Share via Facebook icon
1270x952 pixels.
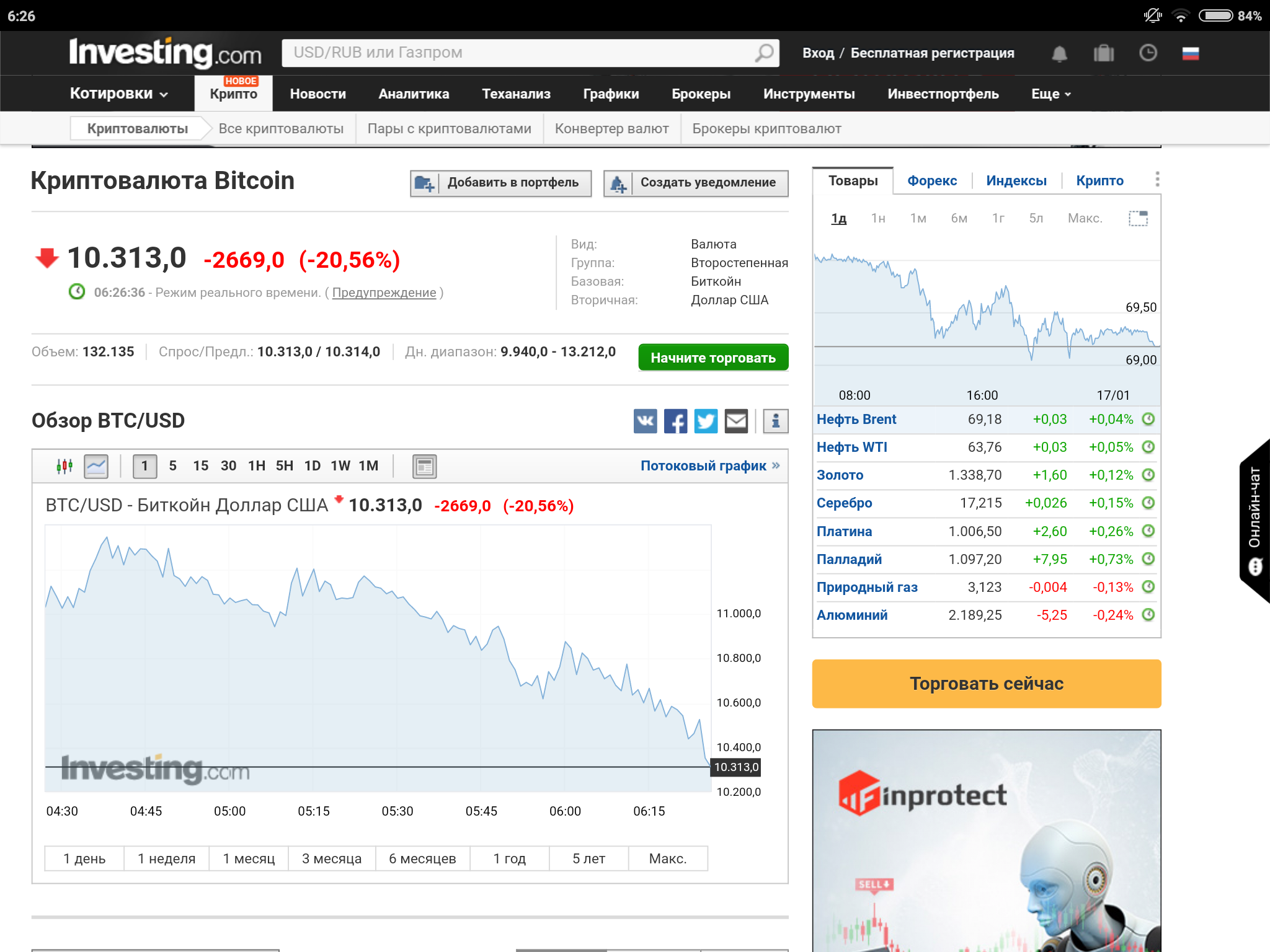(x=675, y=421)
